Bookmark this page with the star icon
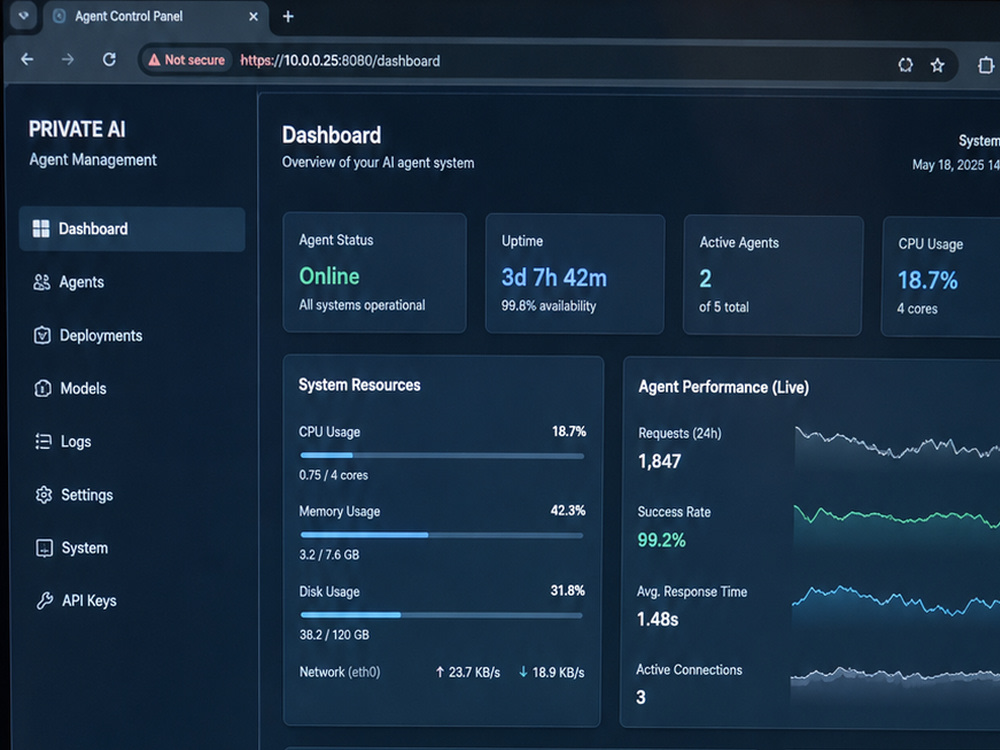Viewport: 1000px width, 750px height. (937, 65)
